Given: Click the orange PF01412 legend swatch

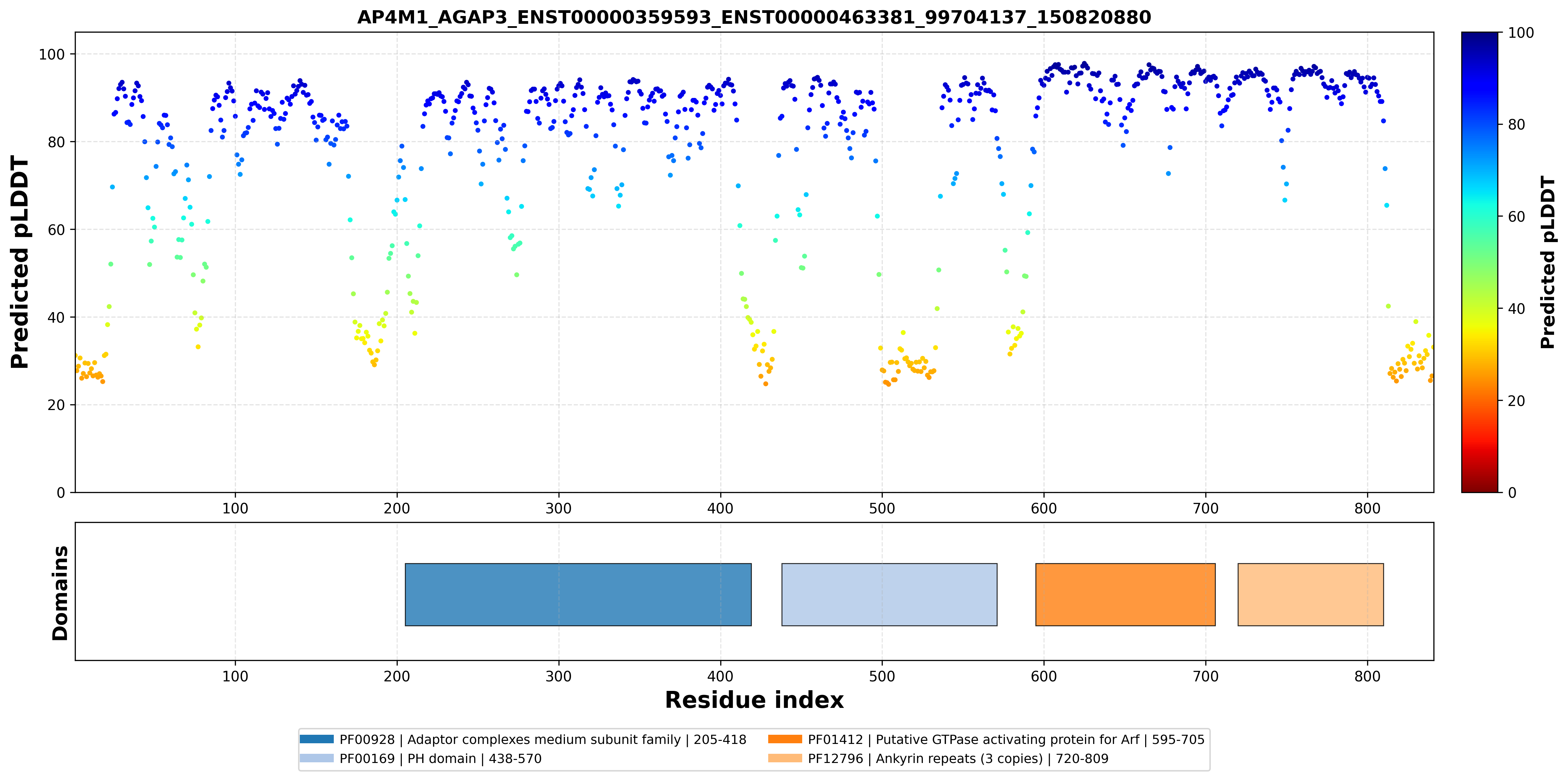Looking at the screenshot, I should pos(785,739).
